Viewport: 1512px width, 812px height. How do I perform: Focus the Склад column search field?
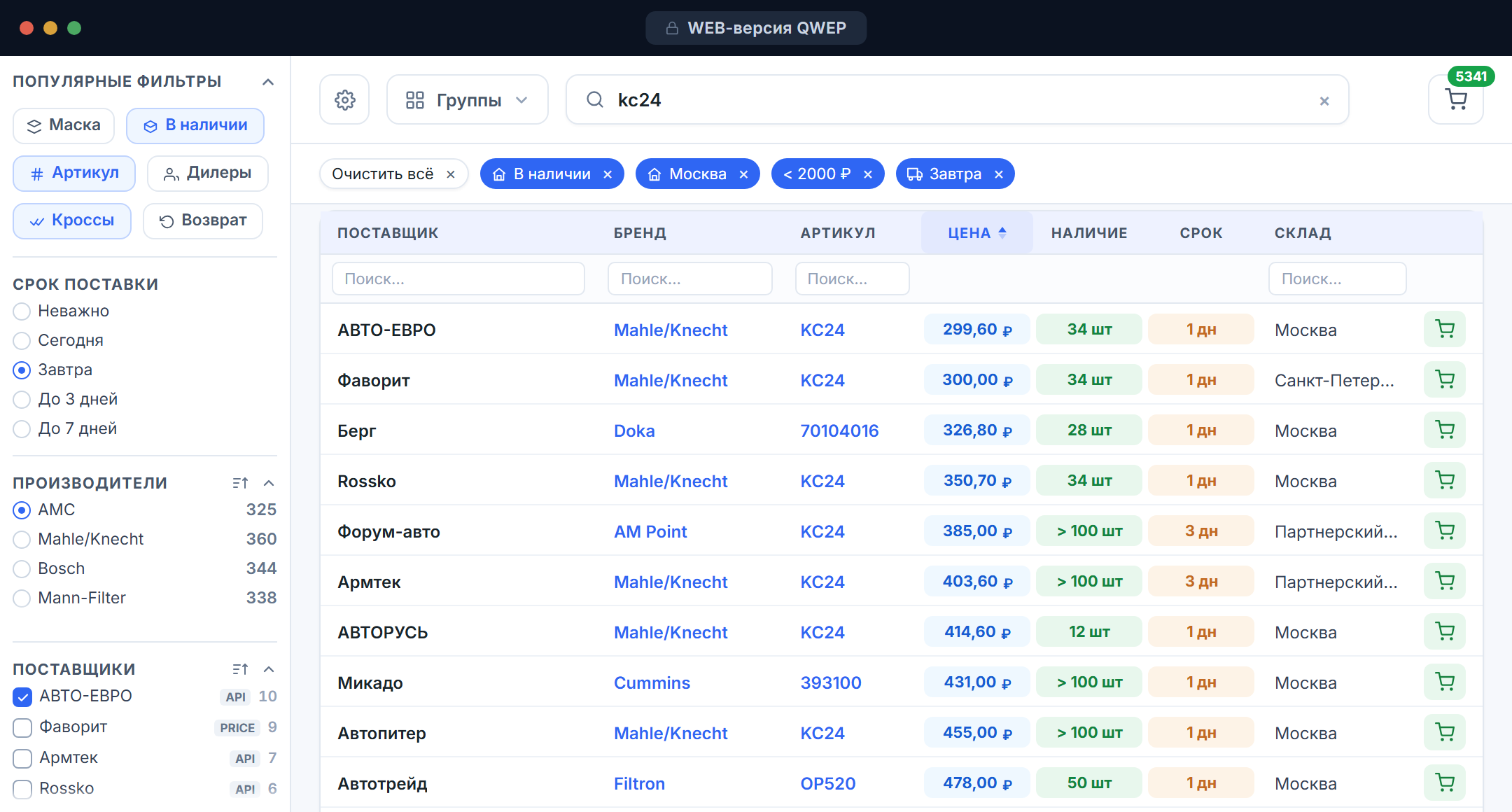pyautogui.click(x=1337, y=279)
